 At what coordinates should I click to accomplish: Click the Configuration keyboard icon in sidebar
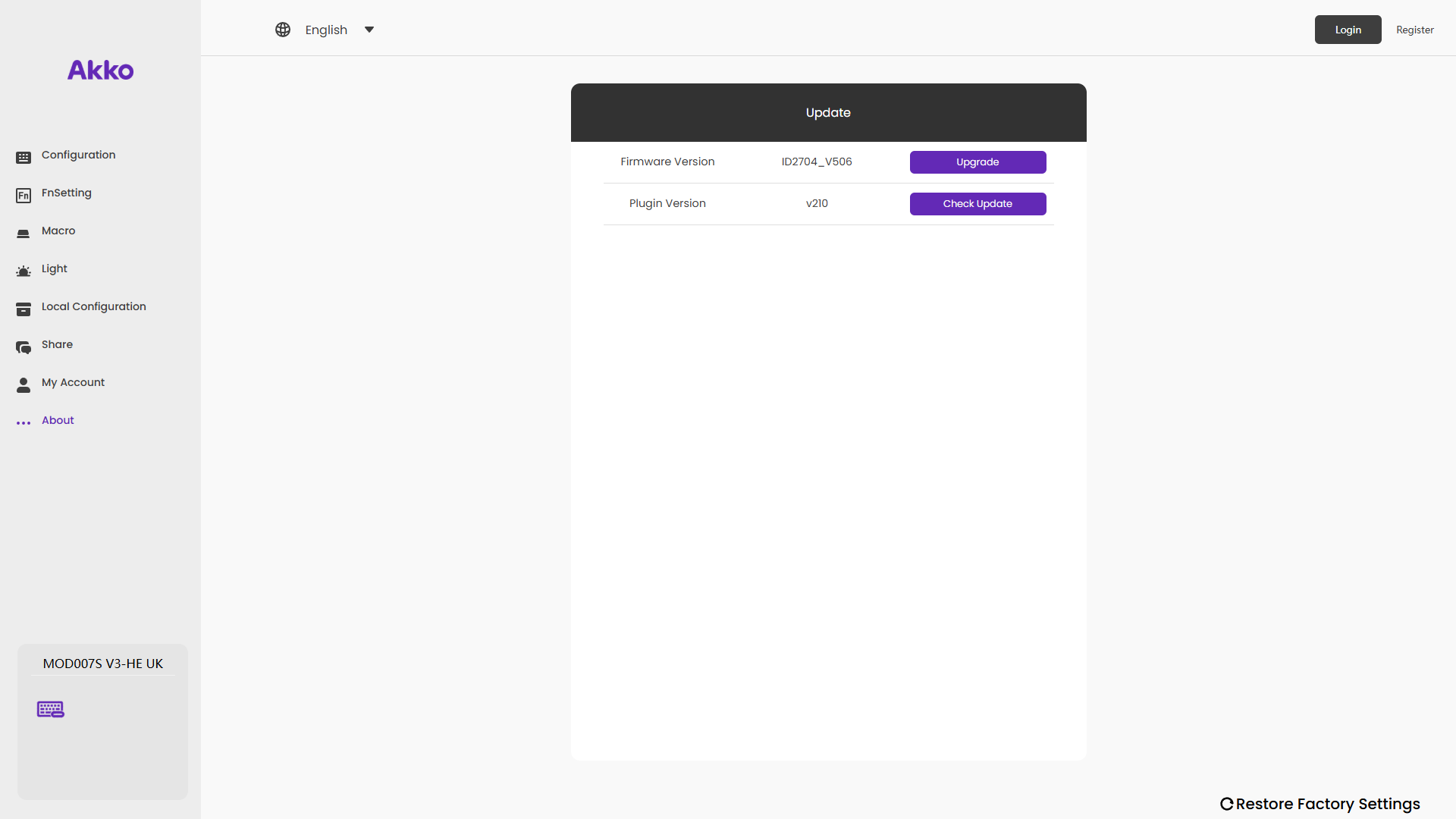coord(24,157)
